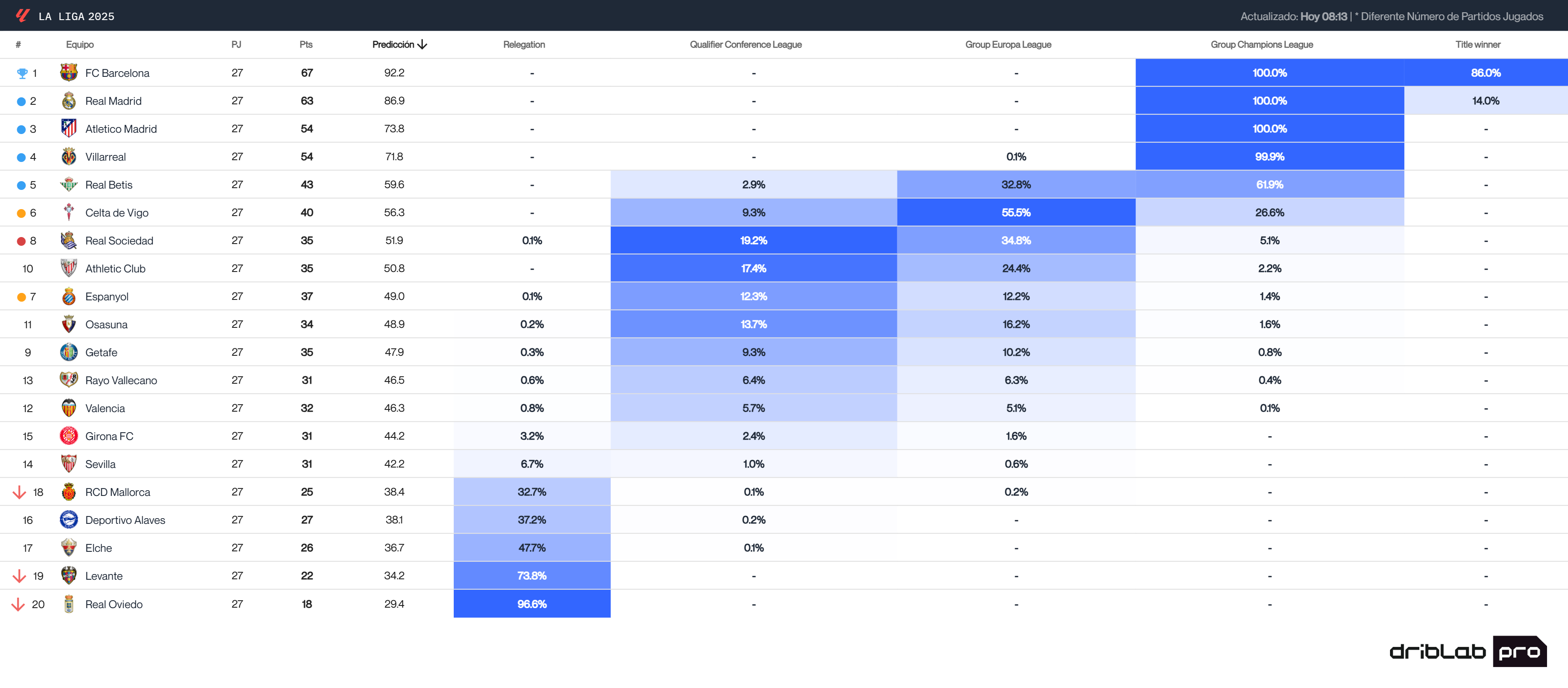Image resolution: width=1568 pixels, height=688 pixels.
Task: Click the La Liga logo in the header
Action: [22, 15]
